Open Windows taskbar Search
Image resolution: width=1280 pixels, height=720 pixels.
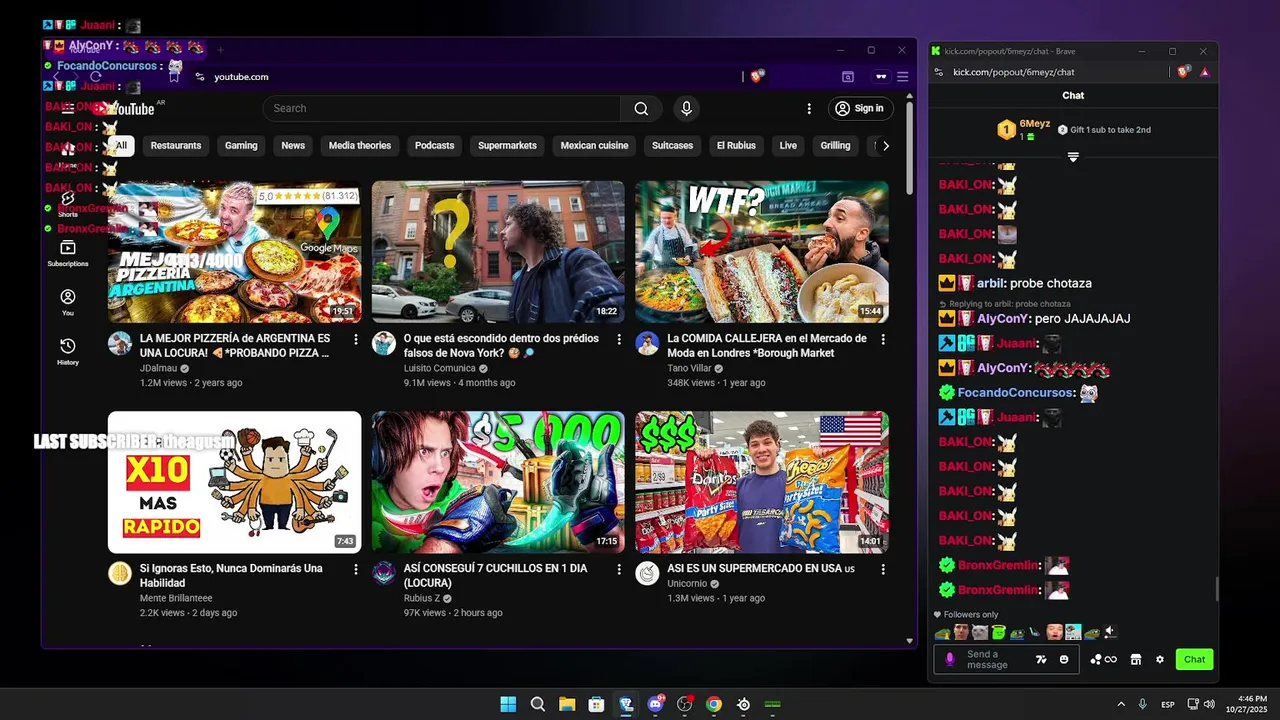pyautogui.click(x=537, y=704)
